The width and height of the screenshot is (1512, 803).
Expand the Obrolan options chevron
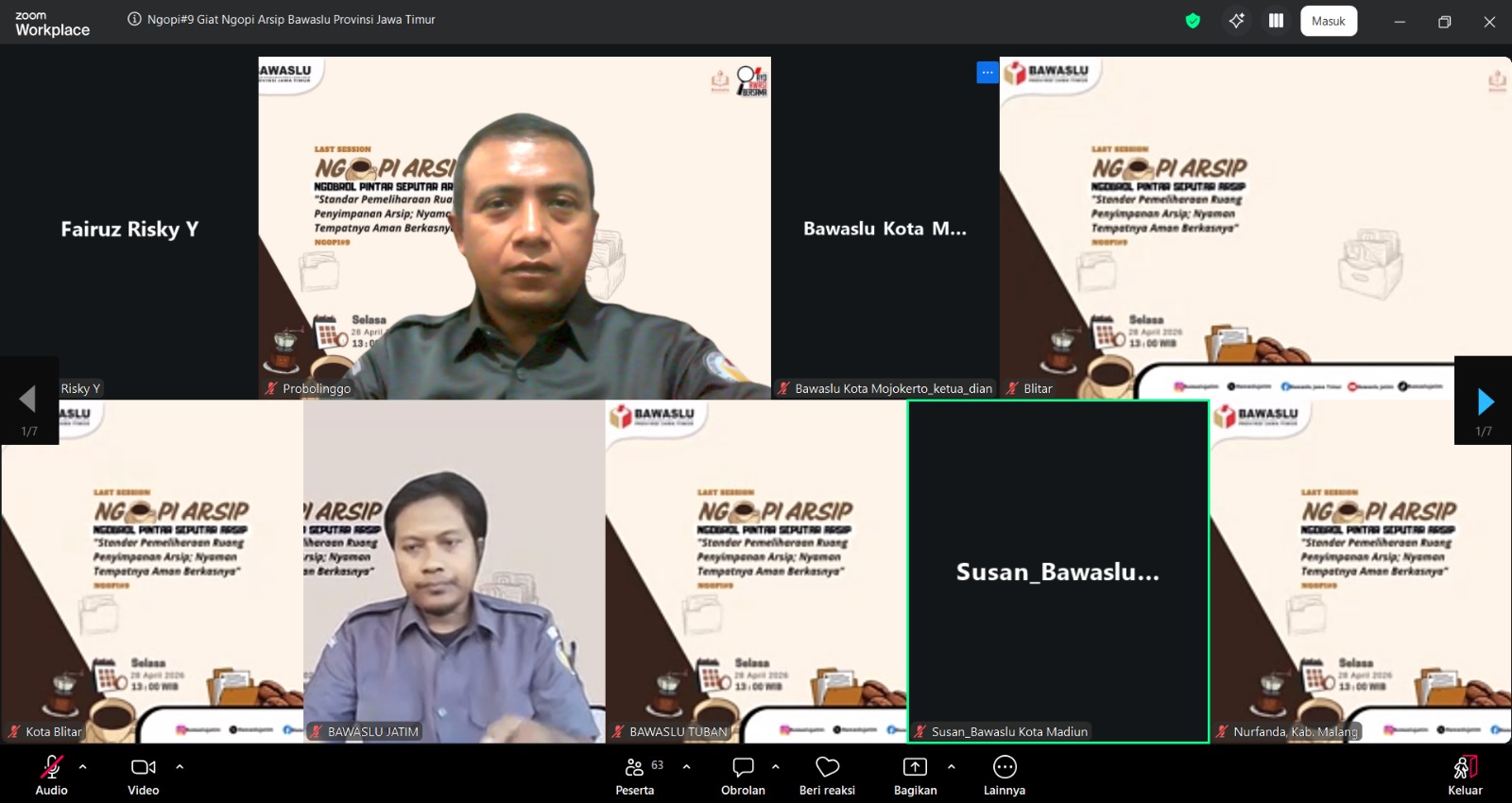776,767
